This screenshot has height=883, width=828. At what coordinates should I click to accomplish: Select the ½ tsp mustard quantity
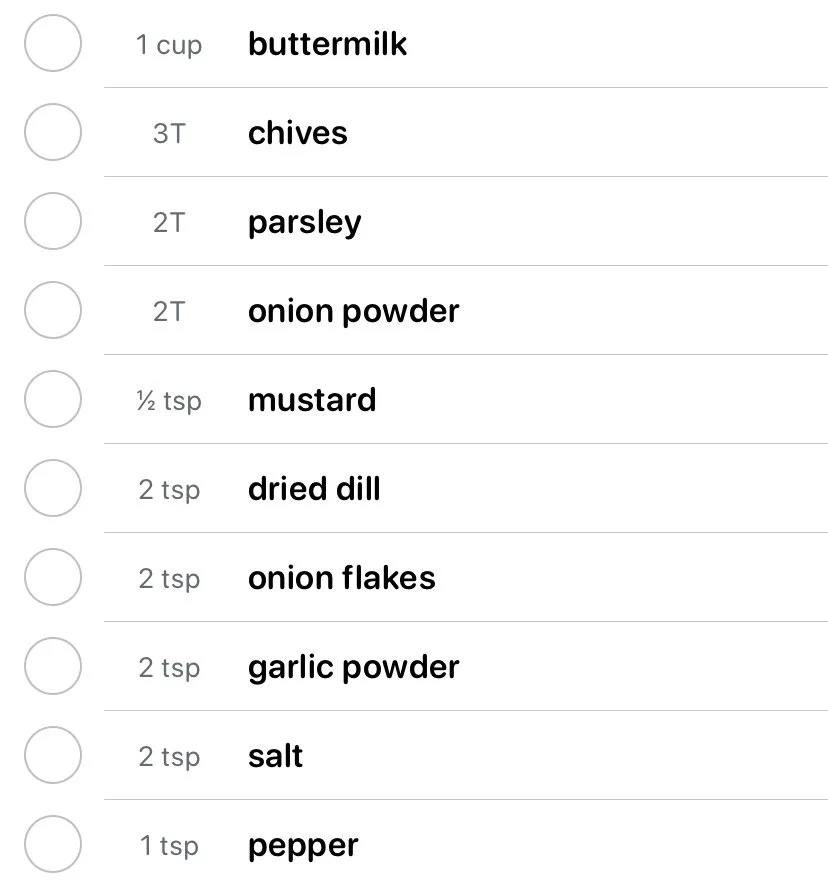(169, 402)
